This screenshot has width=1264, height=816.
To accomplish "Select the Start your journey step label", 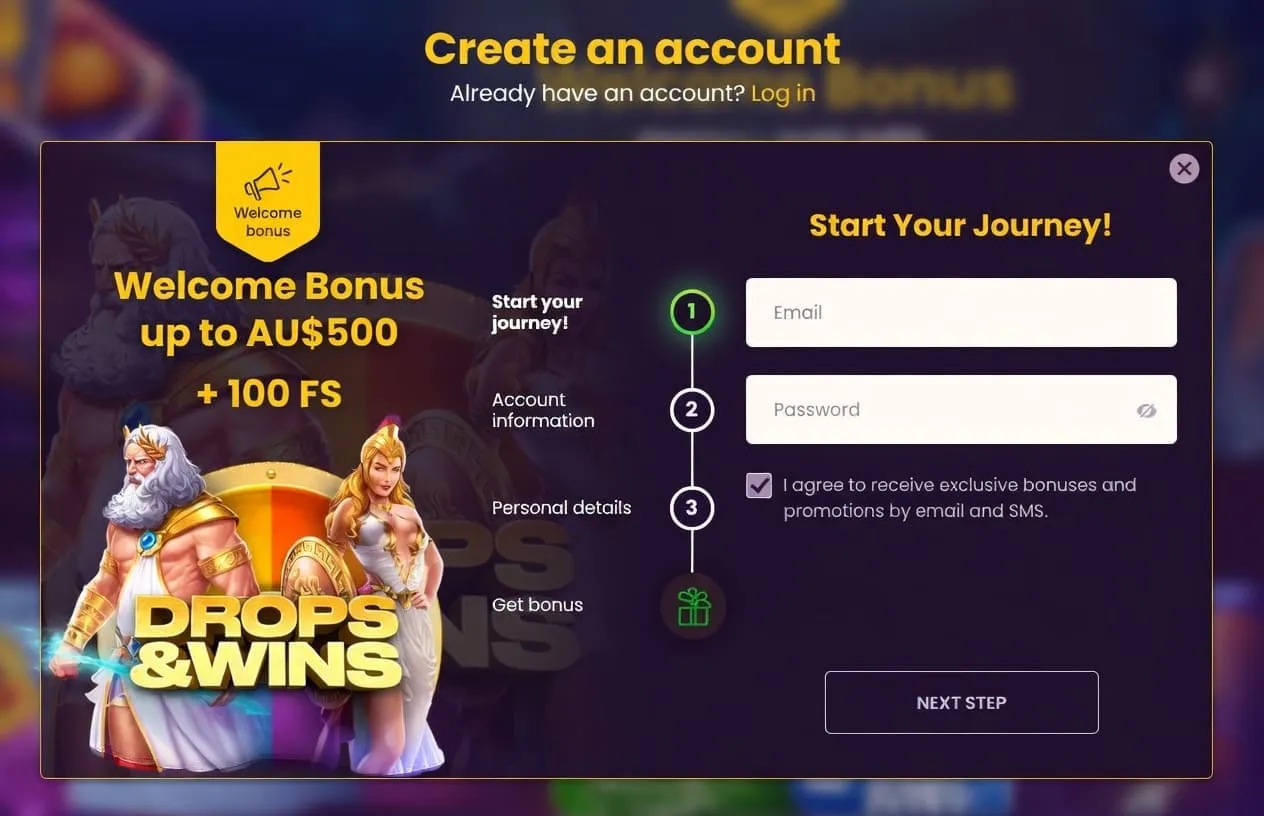I will [x=537, y=312].
